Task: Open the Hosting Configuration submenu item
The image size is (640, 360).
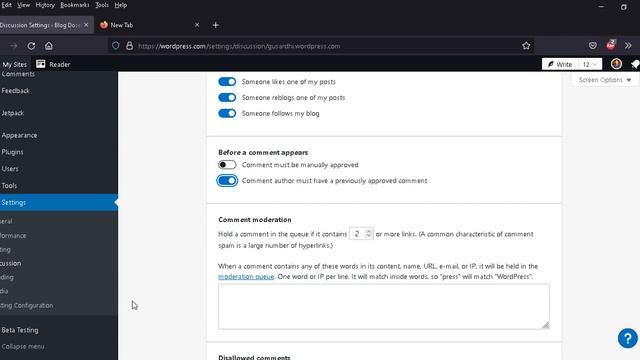Action: [x=27, y=305]
